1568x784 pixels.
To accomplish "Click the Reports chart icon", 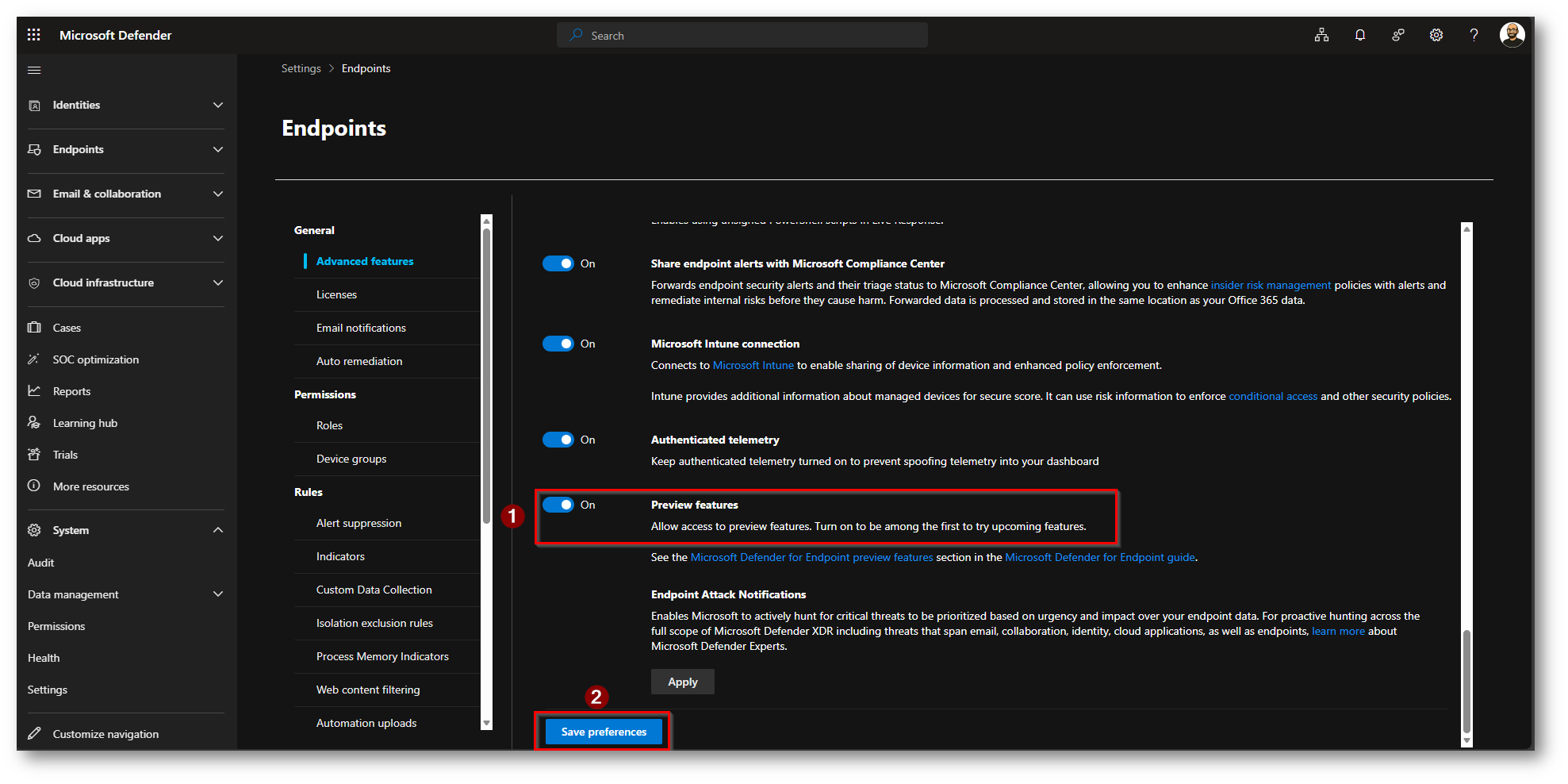I will 34,391.
